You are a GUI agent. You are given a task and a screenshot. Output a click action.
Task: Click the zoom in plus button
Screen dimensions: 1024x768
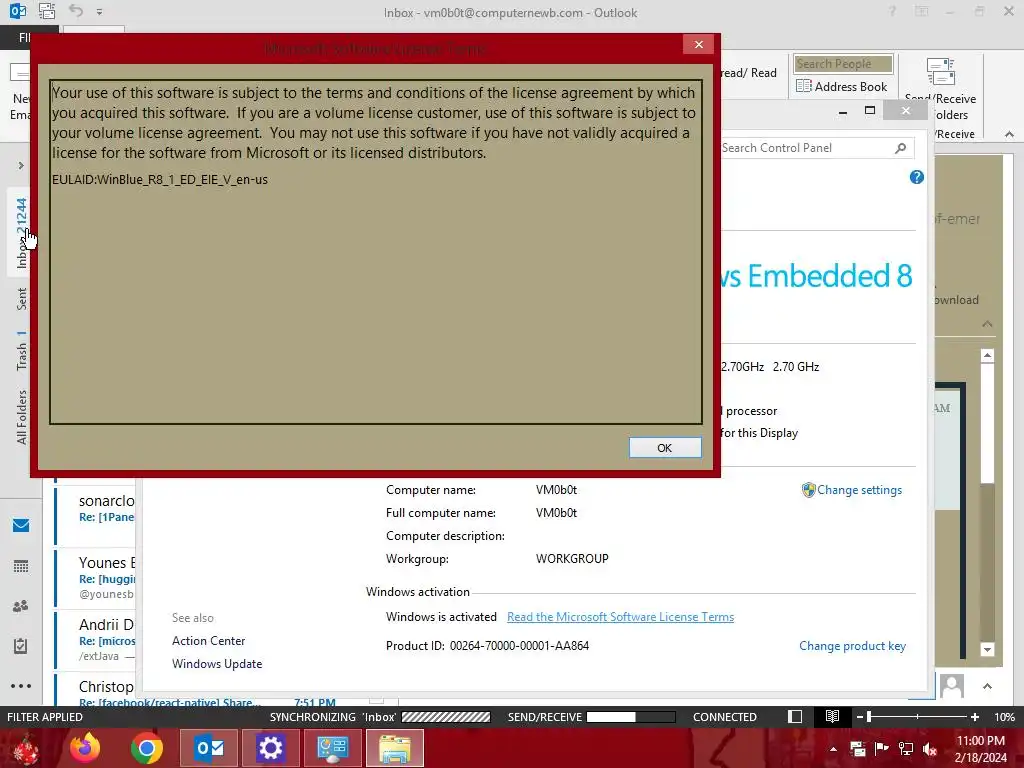pos(974,717)
